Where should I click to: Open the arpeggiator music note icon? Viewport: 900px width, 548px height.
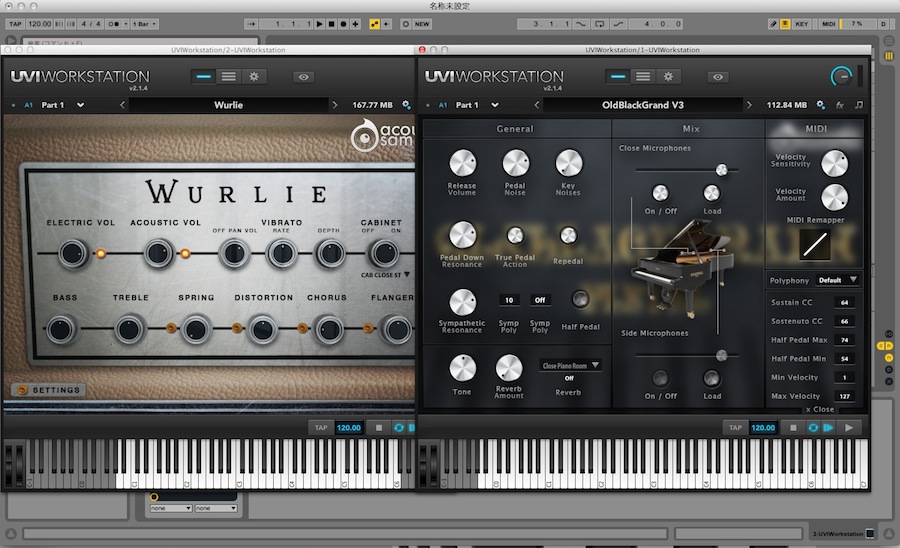(x=859, y=105)
